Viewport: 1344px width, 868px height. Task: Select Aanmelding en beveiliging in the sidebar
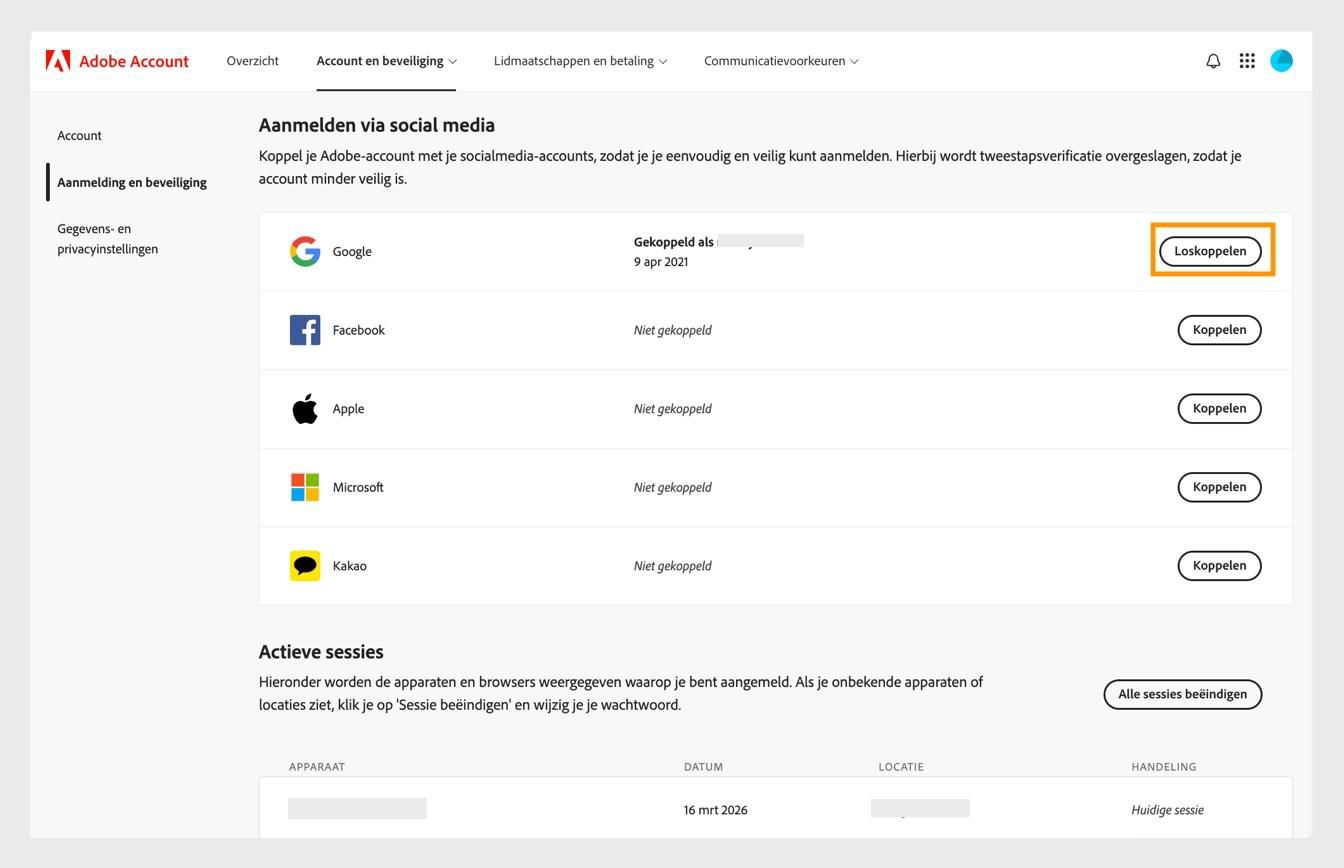pyautogui.click(x=131, y=182)
